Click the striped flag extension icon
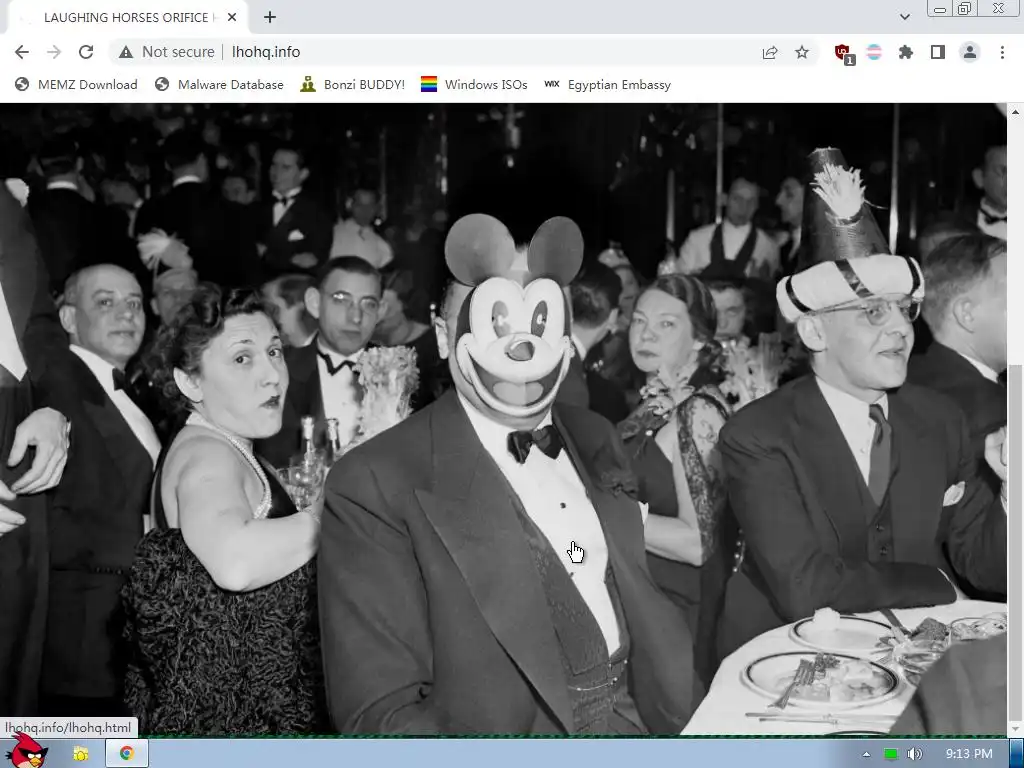 [874, 52]
